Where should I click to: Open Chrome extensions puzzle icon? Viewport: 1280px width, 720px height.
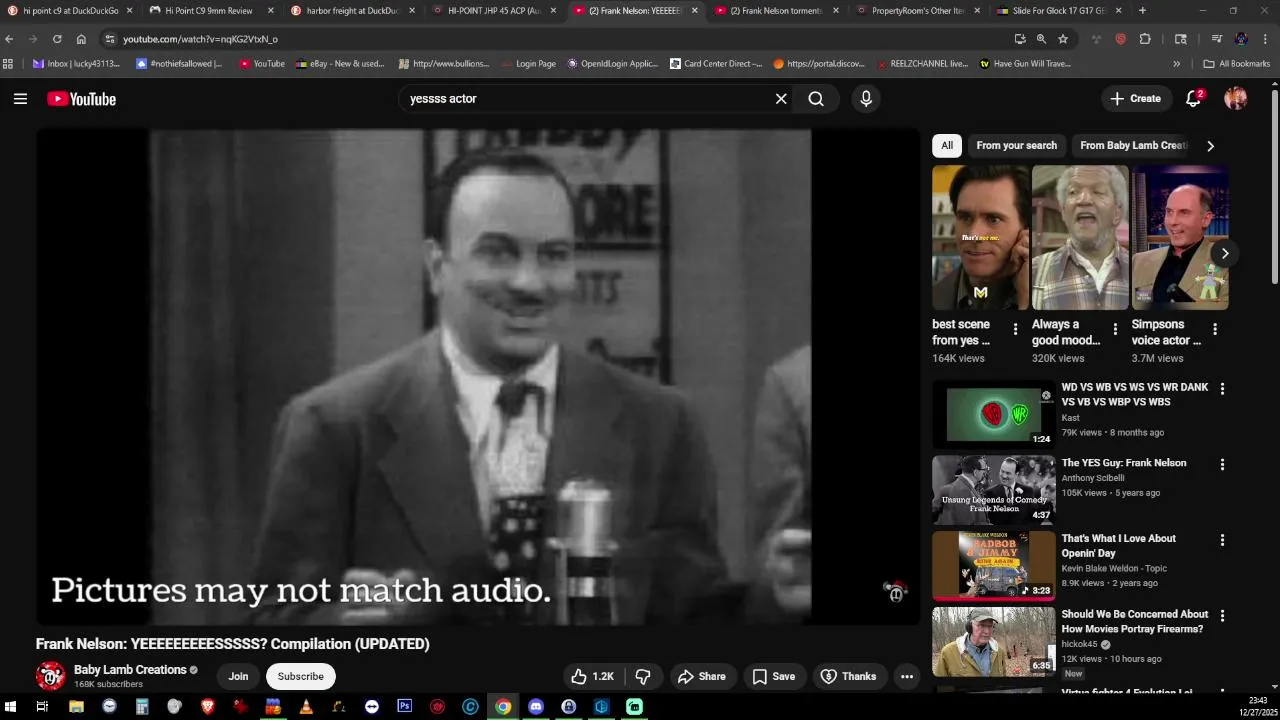[x=1145, y=39]
